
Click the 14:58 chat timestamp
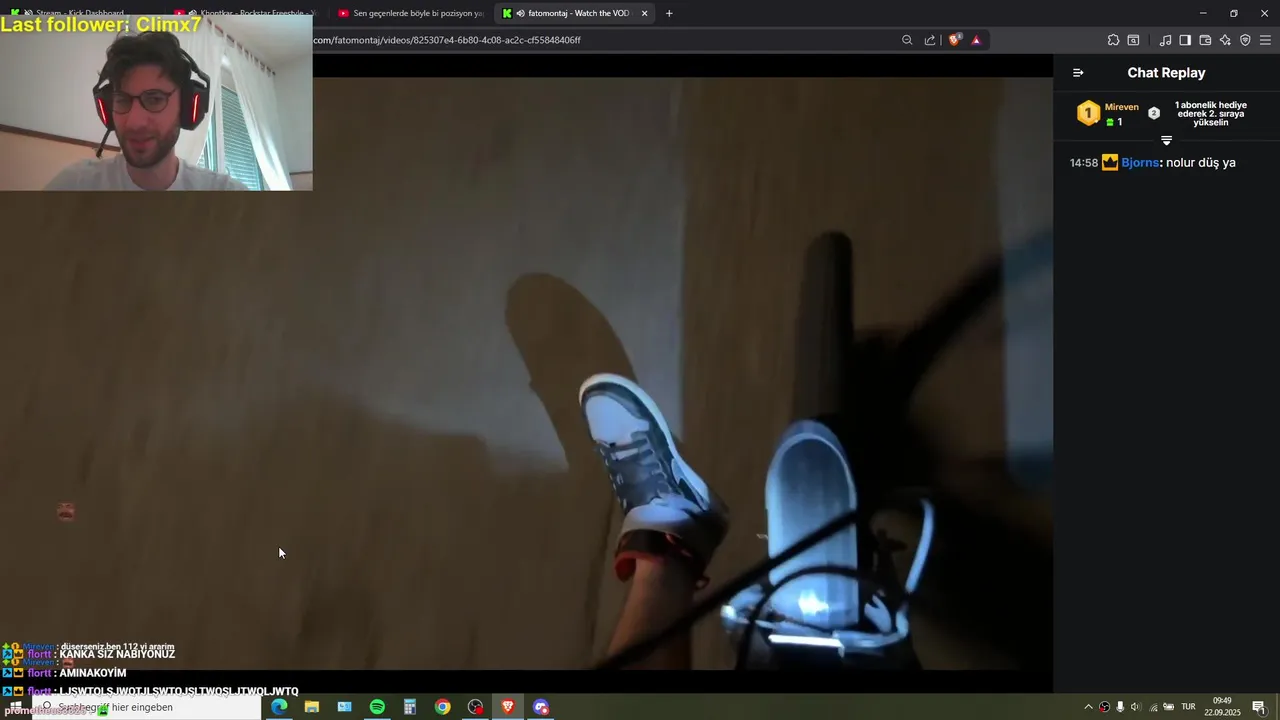click(x=1084, y=162)
